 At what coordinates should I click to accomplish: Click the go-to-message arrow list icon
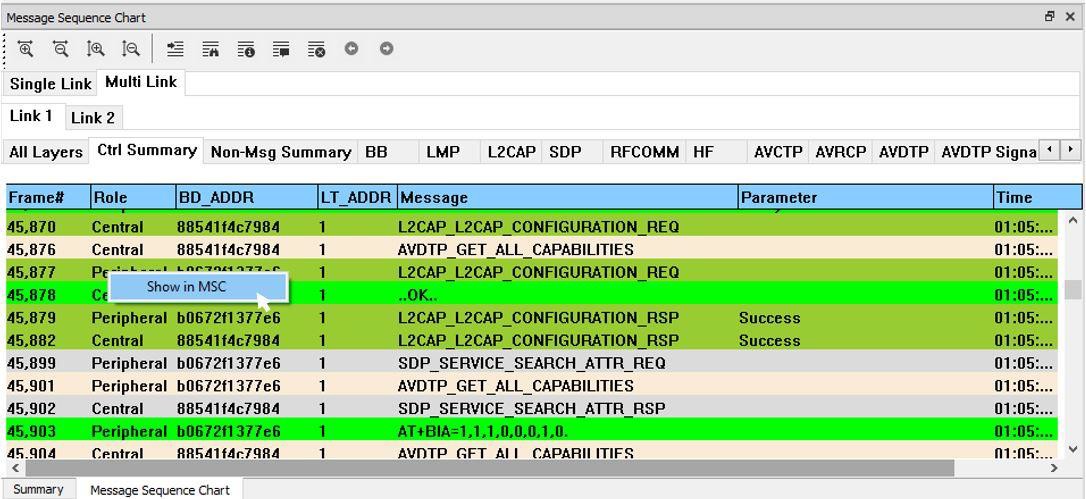(175, 49)
